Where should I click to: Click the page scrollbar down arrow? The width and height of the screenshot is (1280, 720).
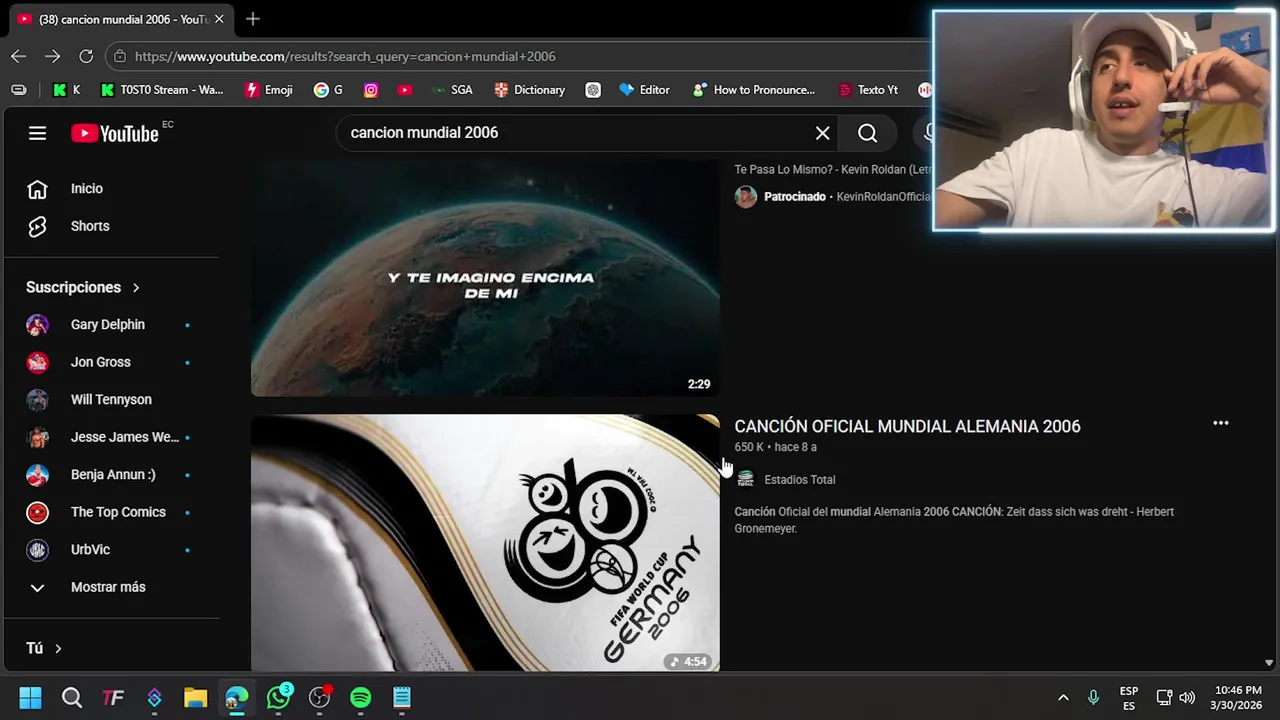click(1269, 662)
